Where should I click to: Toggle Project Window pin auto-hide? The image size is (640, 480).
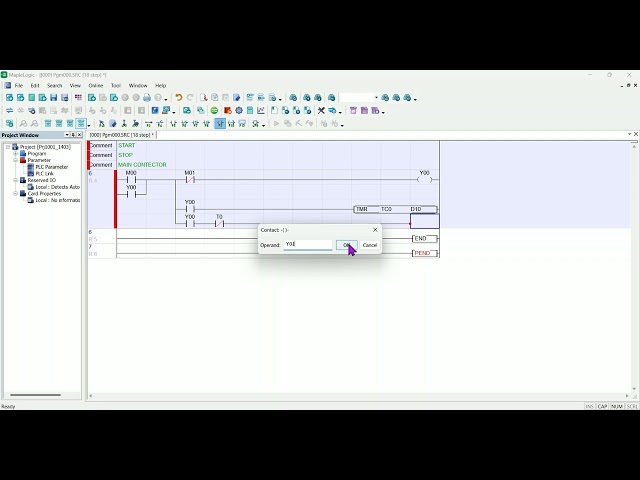(x=73, y=135)
